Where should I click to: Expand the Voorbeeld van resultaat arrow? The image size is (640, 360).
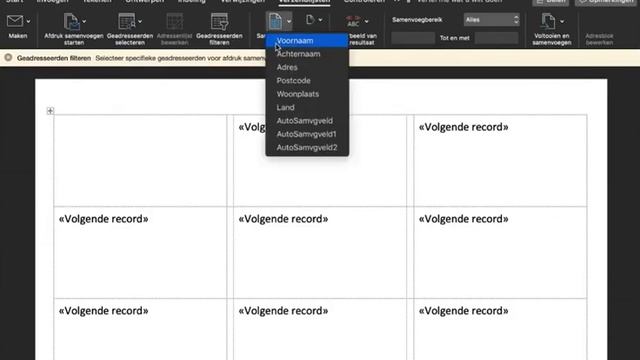click(367, 21)
